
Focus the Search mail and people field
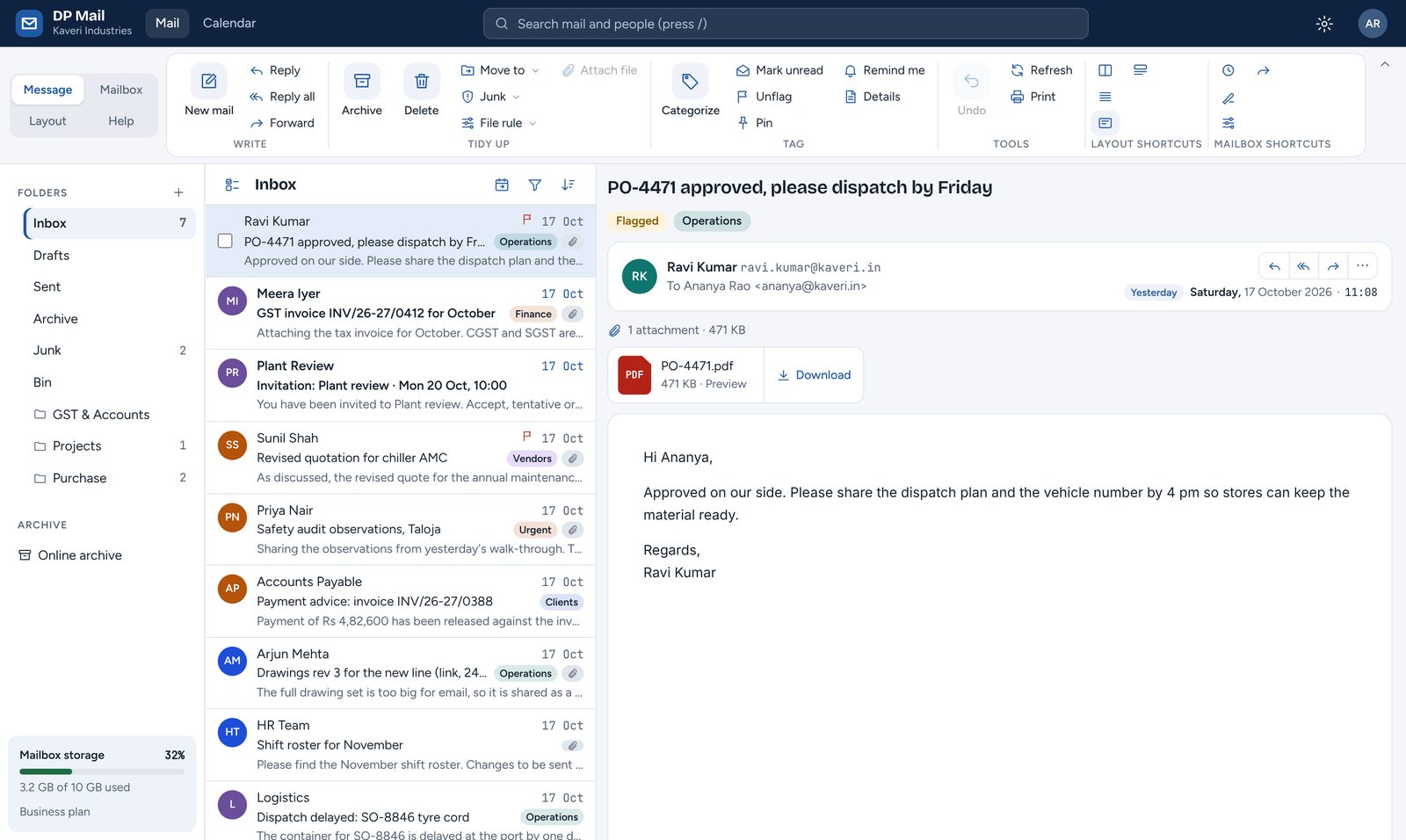tap(786, 24)
